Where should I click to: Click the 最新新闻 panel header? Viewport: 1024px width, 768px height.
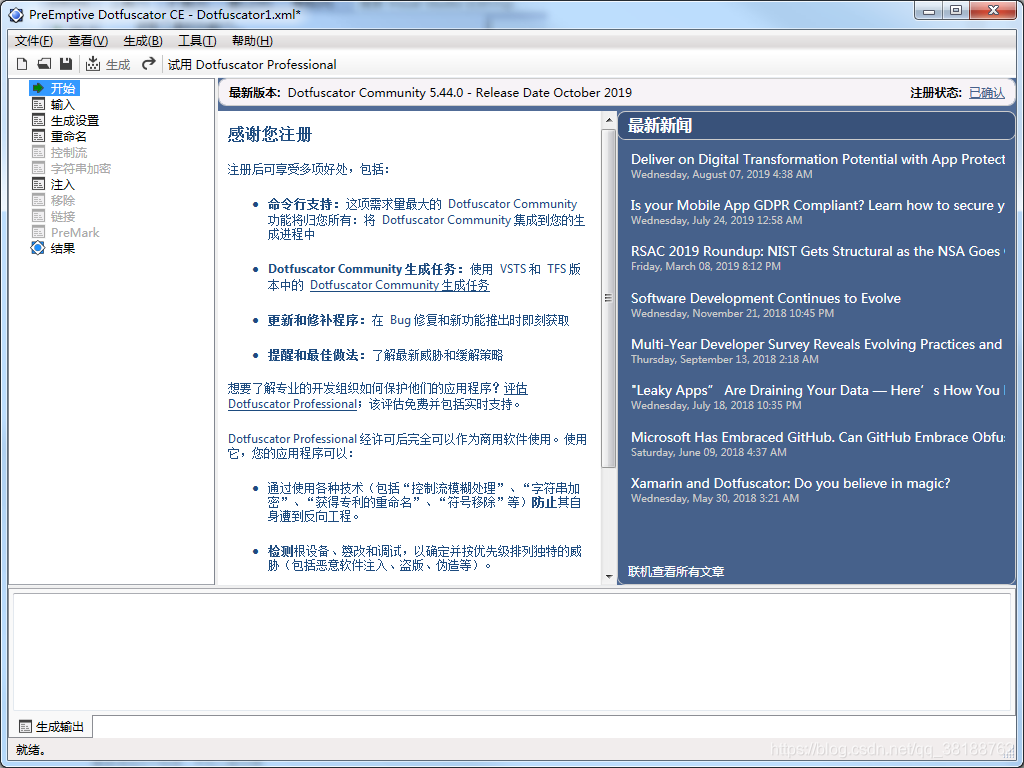816,125
